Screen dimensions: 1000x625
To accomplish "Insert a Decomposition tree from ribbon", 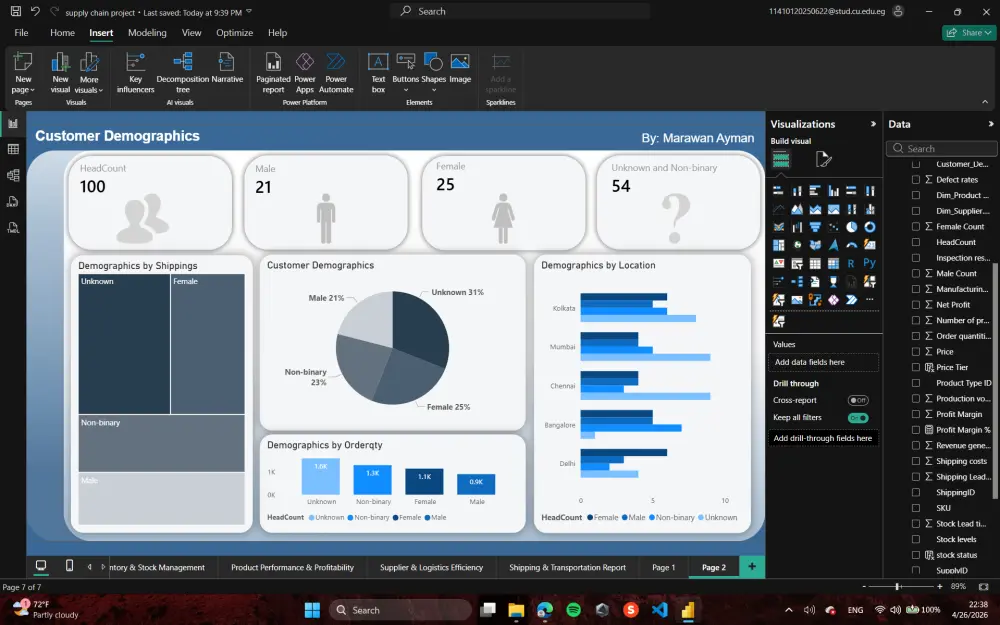I will pos(182,73).
